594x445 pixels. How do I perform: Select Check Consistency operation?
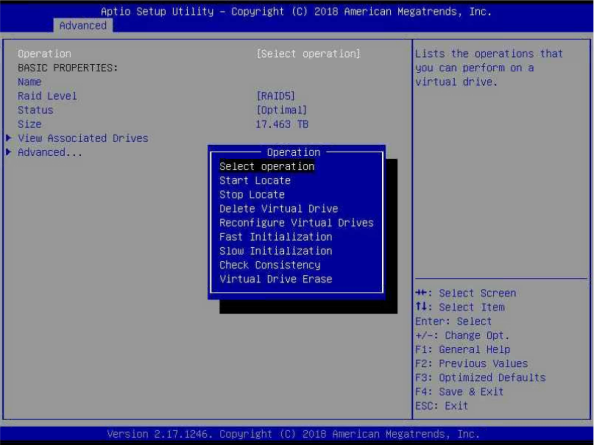click(270, 265)
